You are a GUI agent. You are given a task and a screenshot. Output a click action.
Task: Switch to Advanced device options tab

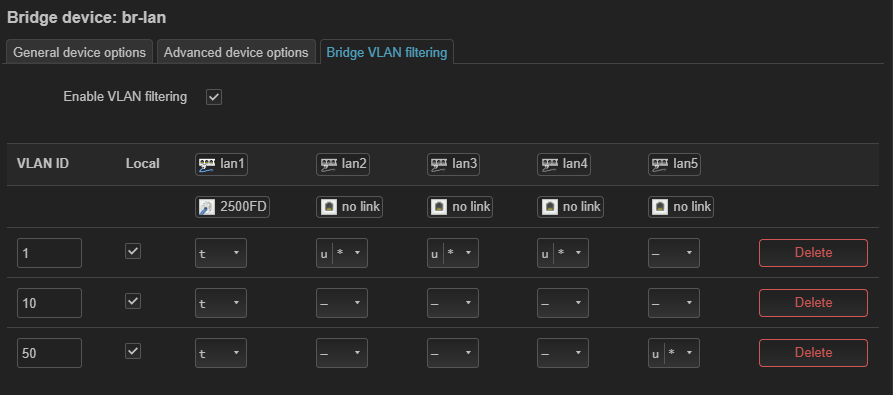click(x=236, y=52)
